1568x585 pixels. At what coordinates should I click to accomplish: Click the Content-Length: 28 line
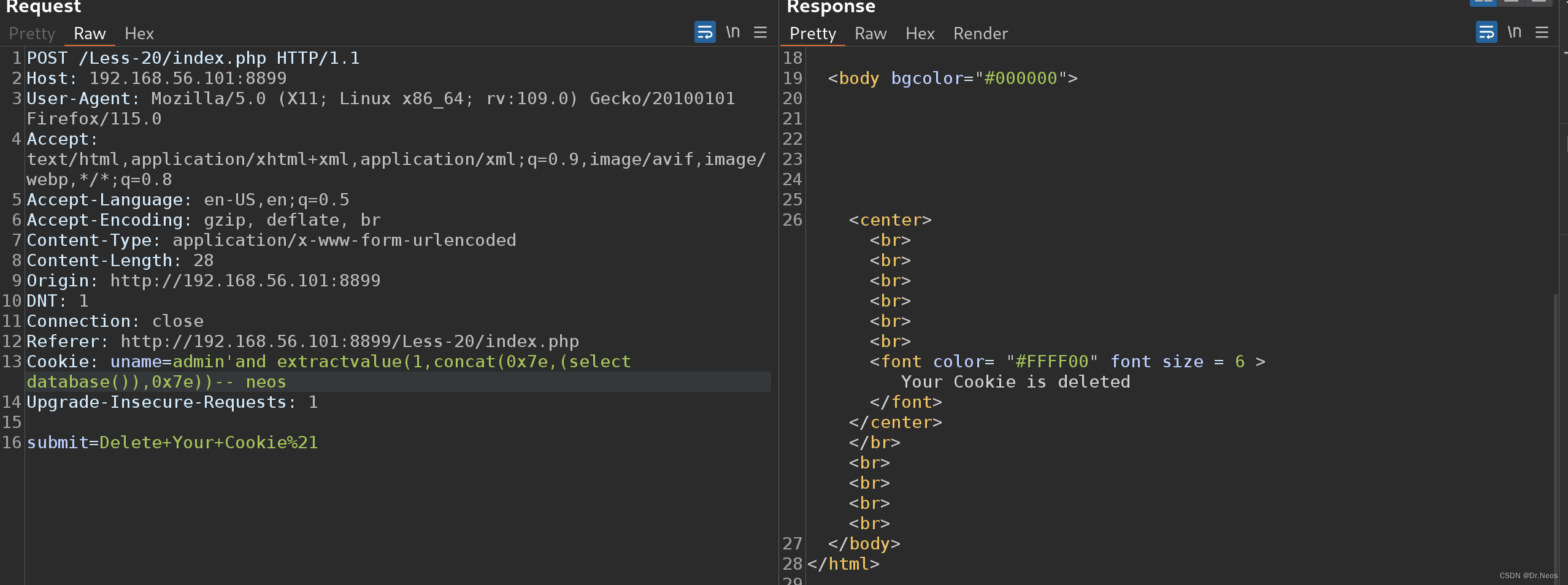coord(120,261)
